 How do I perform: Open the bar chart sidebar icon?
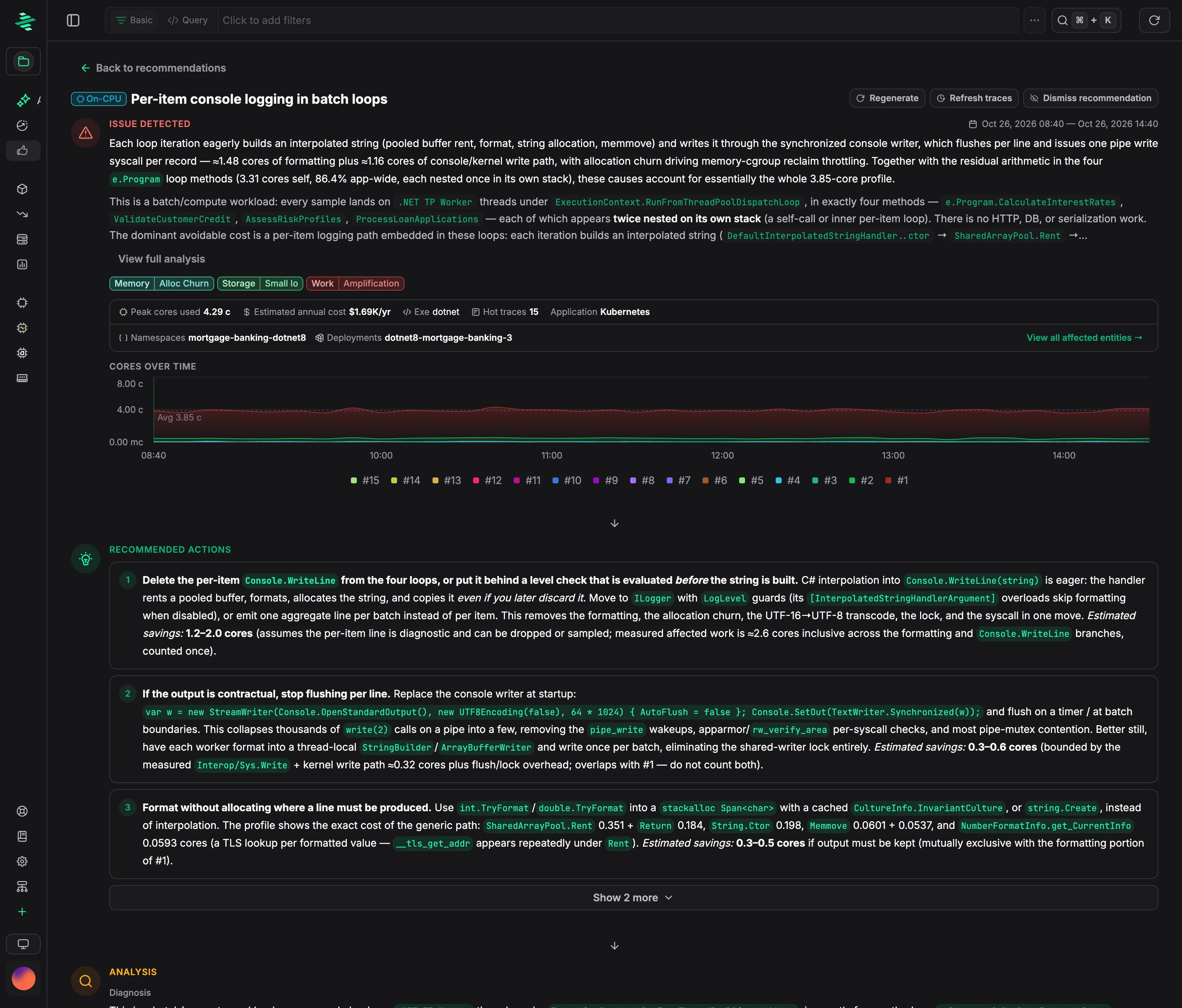pos(22,264)
